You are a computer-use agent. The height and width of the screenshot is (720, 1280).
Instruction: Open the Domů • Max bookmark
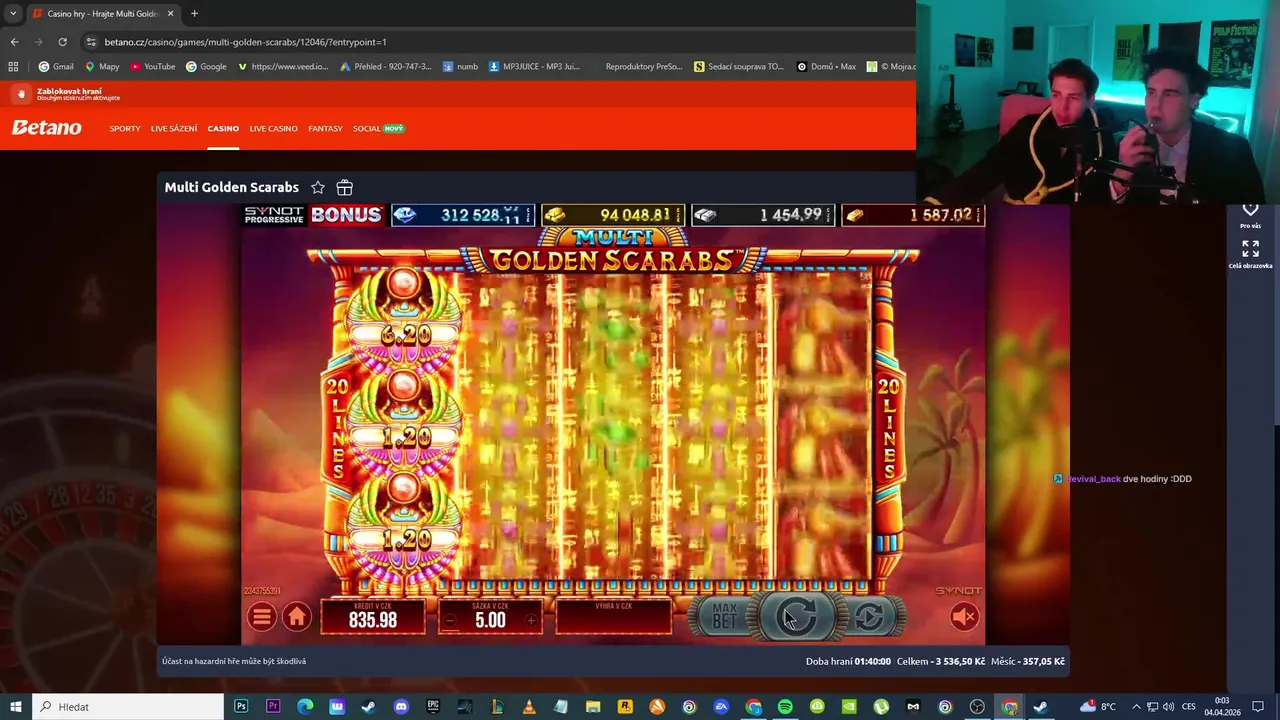826,66
